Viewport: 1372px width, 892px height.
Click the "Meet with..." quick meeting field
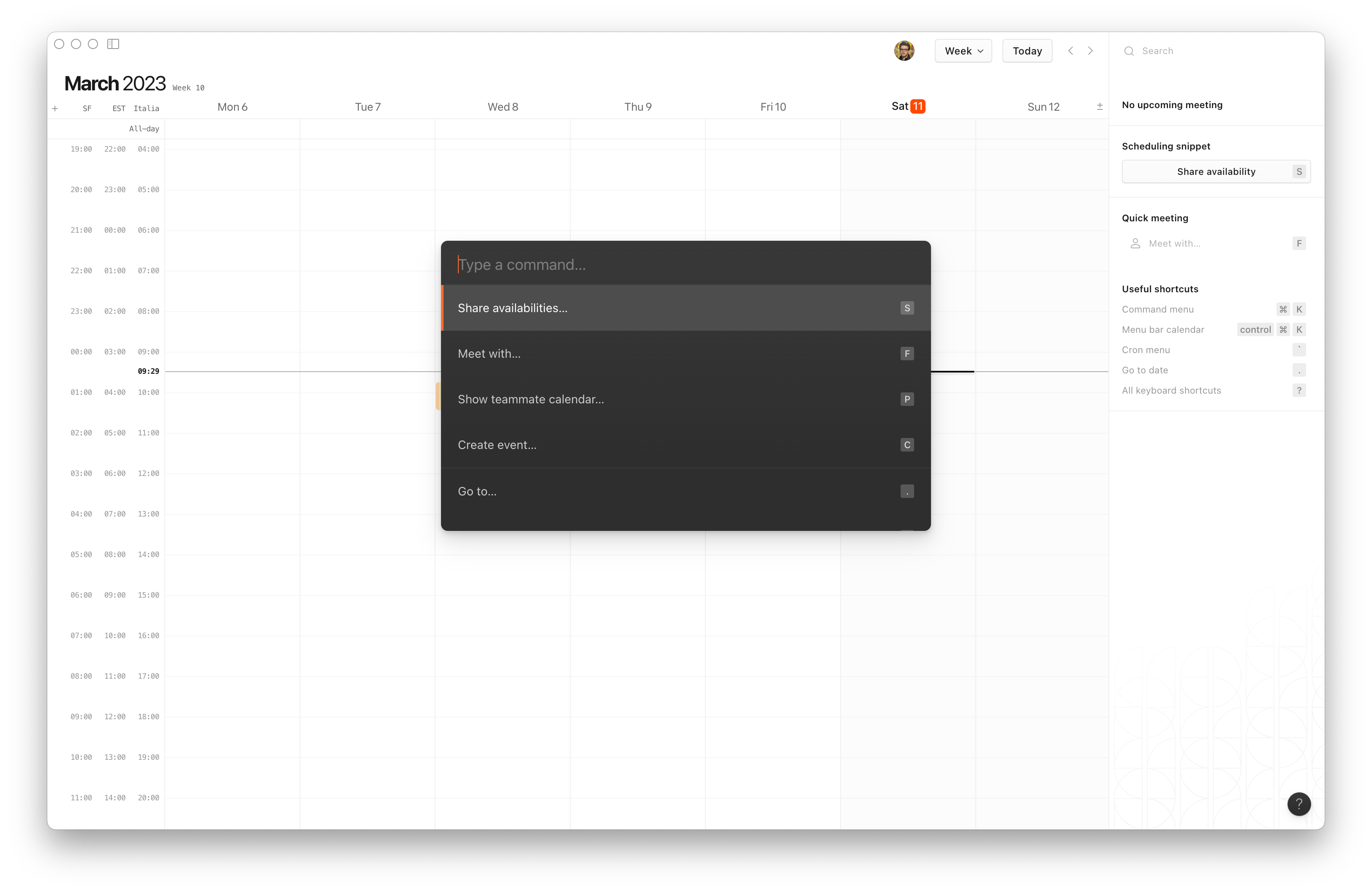click(1176, 243)
